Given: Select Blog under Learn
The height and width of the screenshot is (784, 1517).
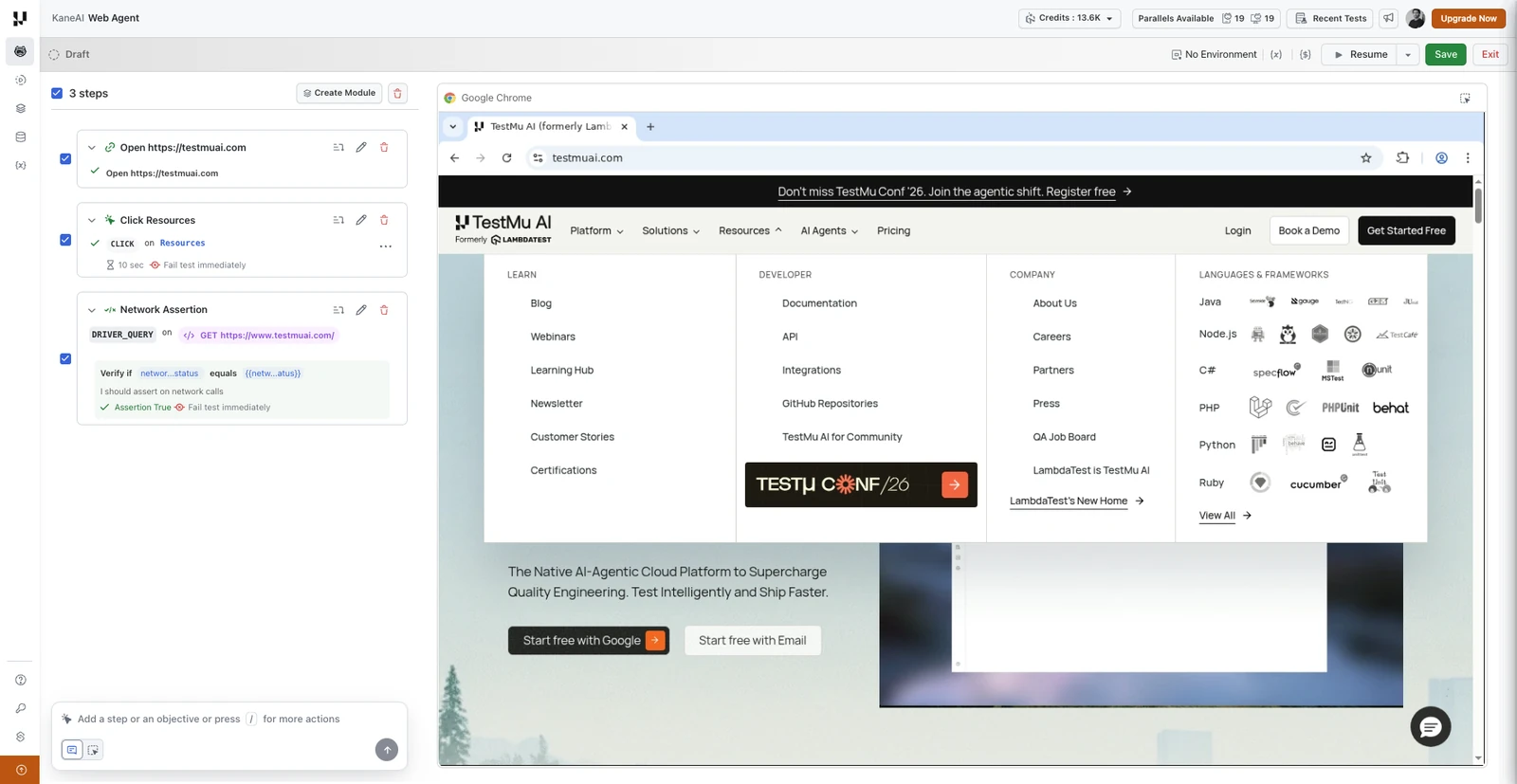Looking at the screenshot, I should 541,303.
